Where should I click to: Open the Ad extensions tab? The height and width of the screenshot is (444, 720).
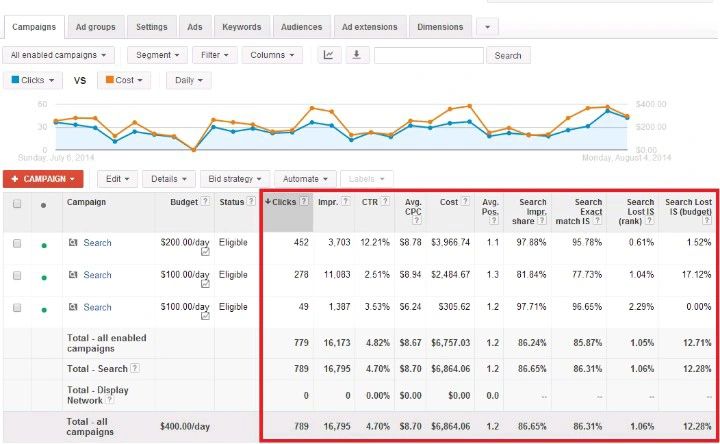pos(369,27)
